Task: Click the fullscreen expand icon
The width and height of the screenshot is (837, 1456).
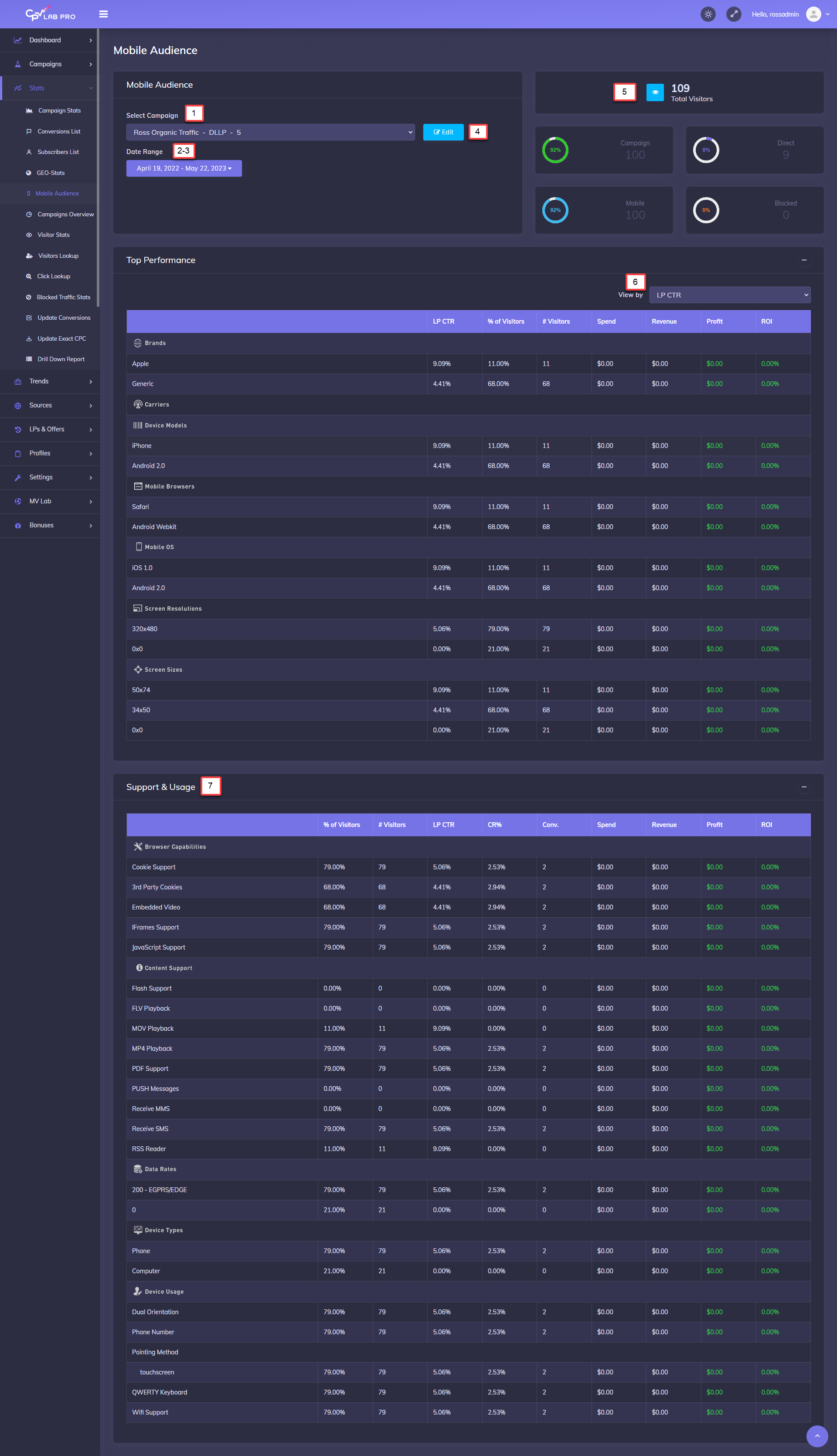Action: point(734,14)
